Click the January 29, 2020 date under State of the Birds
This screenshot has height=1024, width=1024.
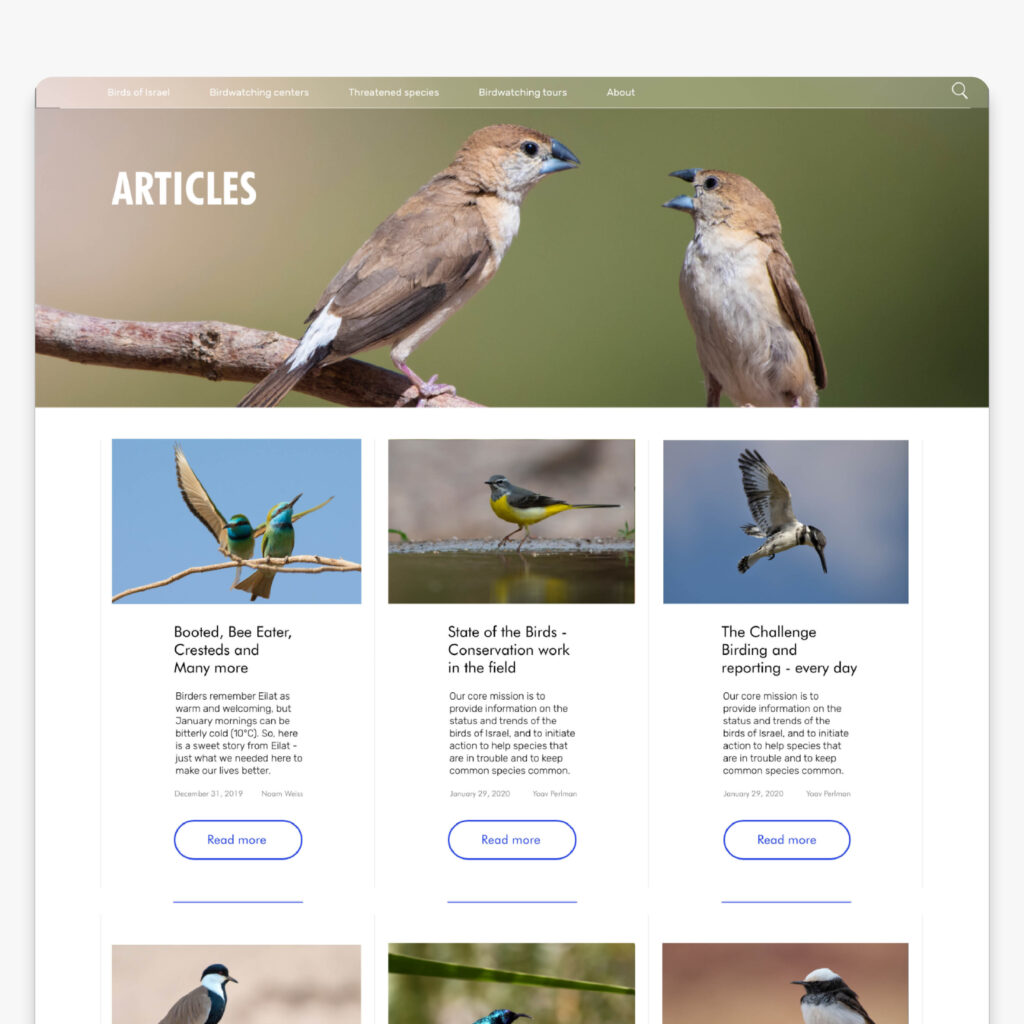[480, 793]
